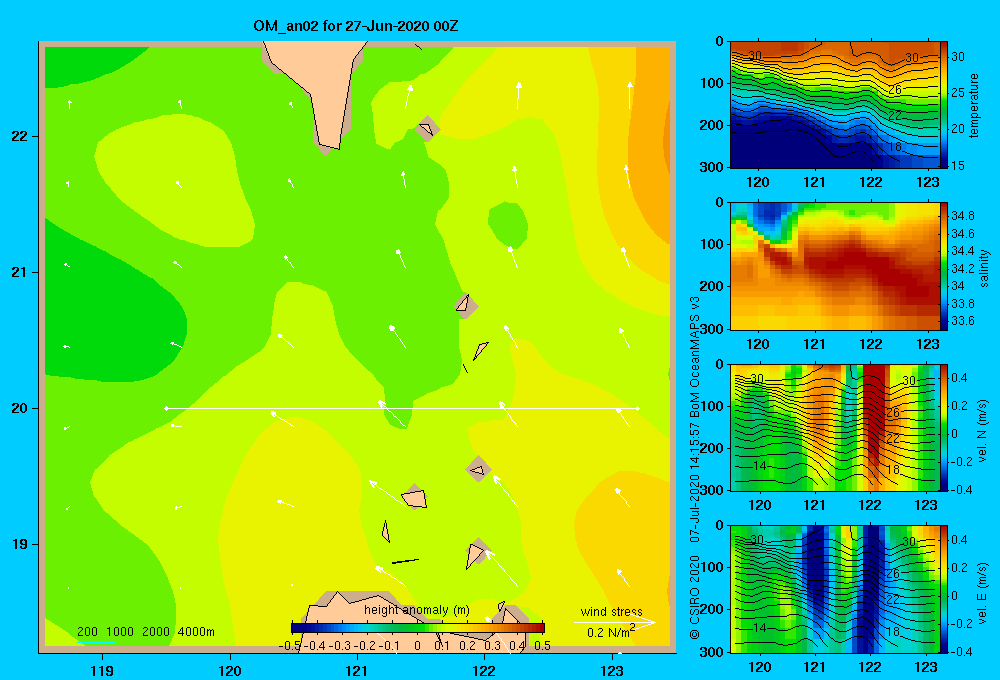Click the 300 depth label on salinity panel
Image resolution: width=1000 pixels, height=680 pixels.
tap(712, 329)
